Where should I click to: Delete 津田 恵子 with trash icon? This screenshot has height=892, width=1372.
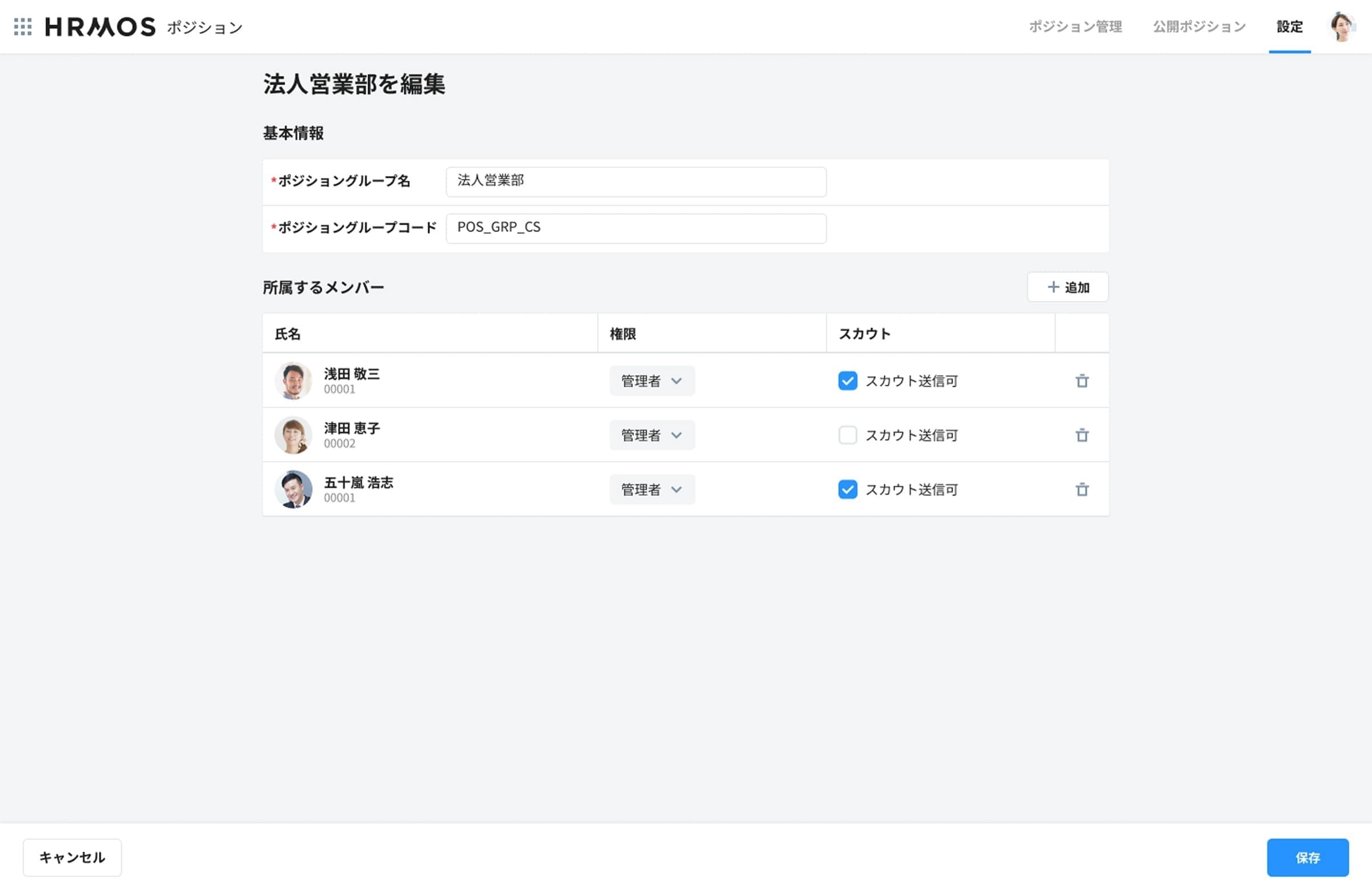(x=1082, y=435)
